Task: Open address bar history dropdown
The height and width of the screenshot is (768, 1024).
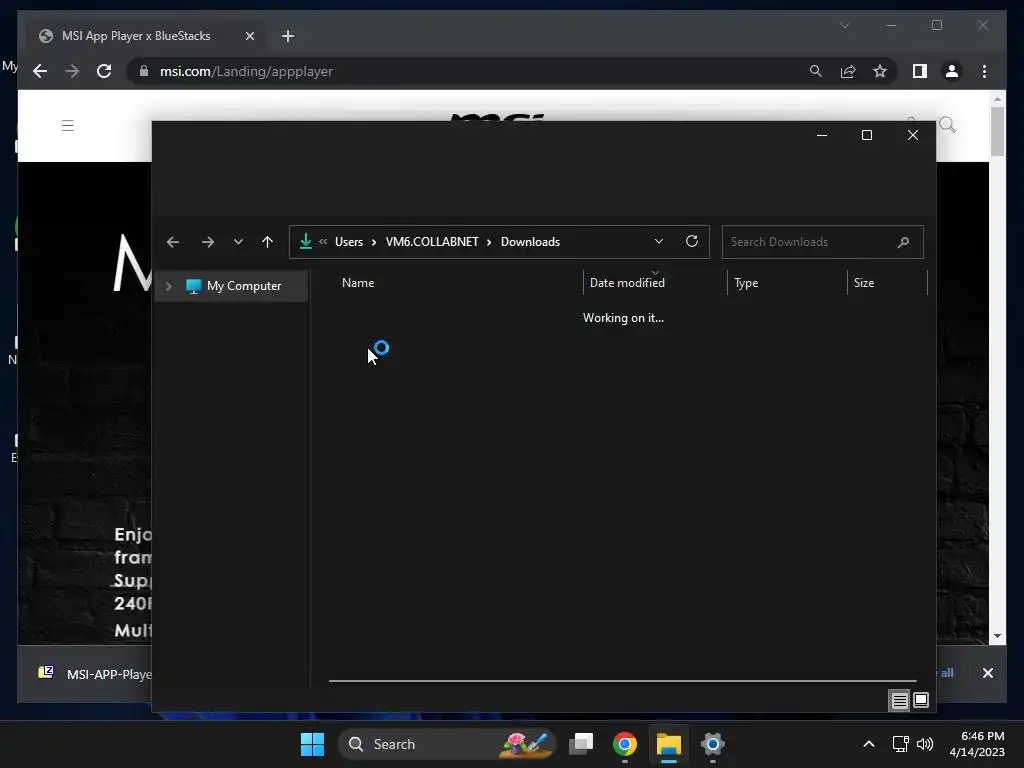Action: pos(659,242)
